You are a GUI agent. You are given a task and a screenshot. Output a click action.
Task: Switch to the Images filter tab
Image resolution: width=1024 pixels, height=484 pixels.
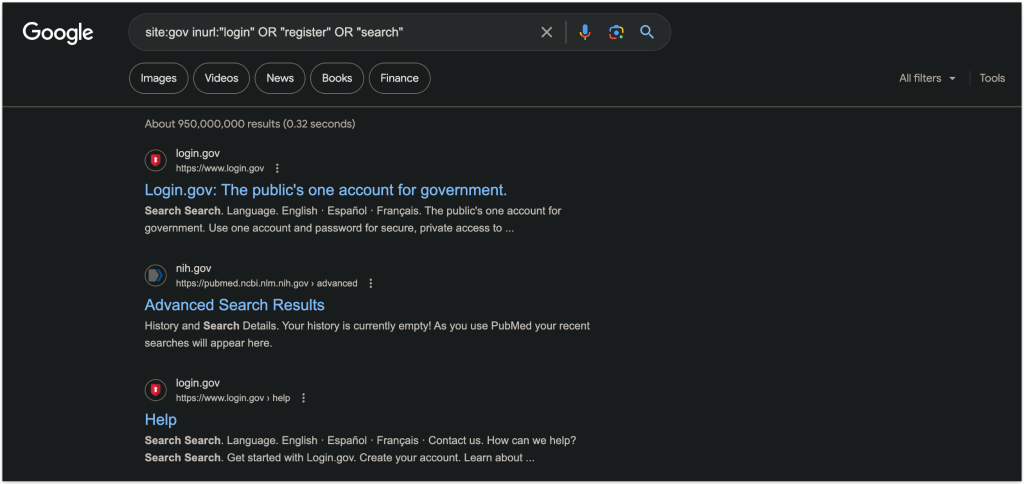(x=159, y=78)
